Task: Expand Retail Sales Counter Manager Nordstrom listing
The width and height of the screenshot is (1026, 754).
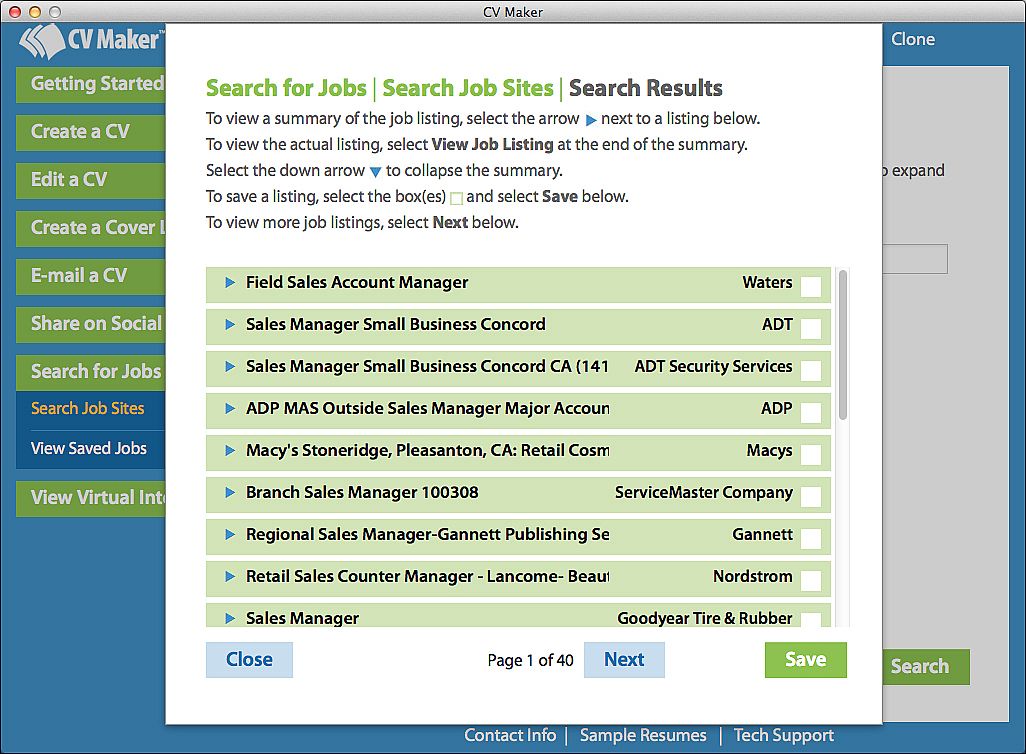Action: coord(230,577)
